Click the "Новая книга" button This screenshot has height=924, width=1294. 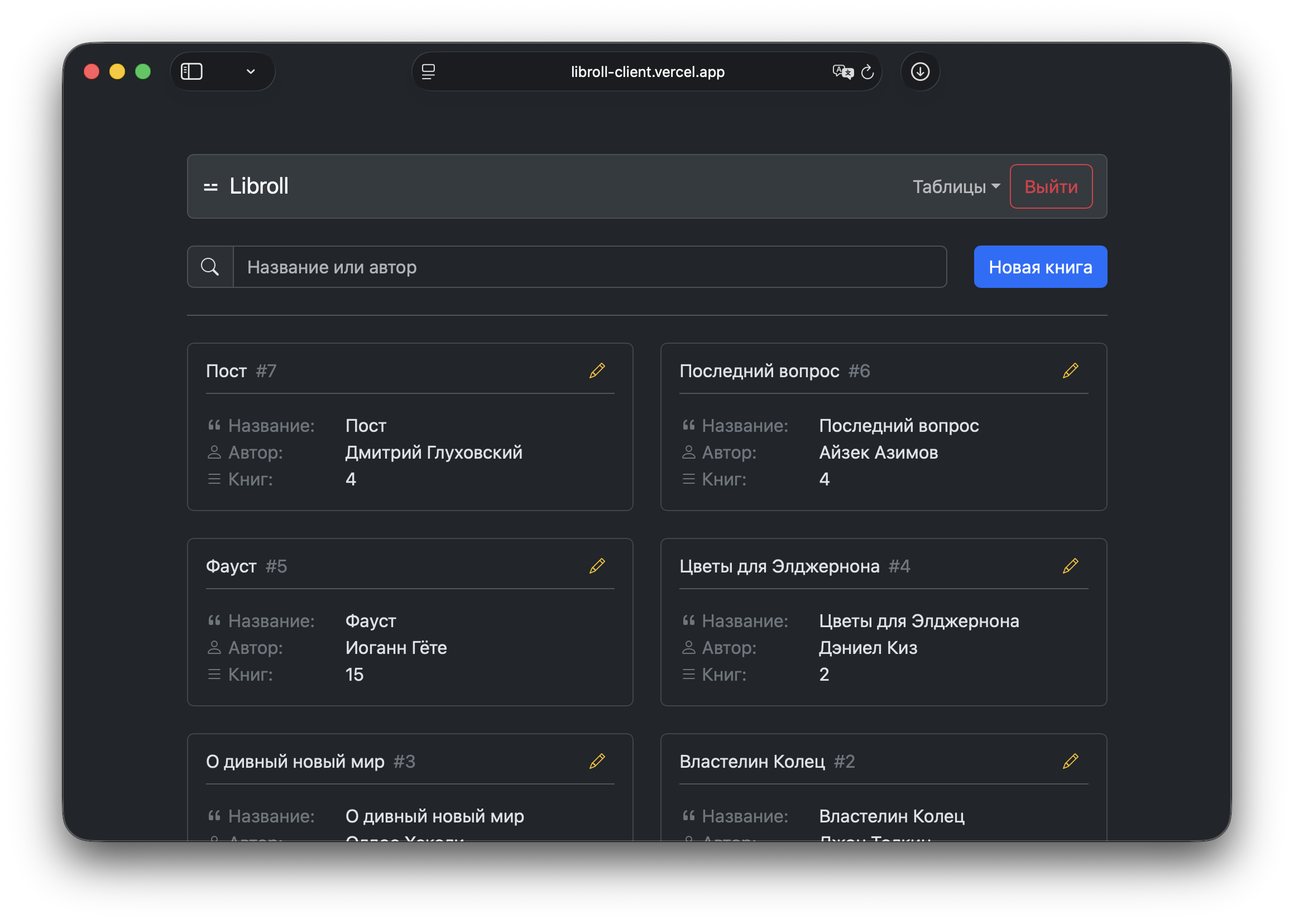point(1040,267)
